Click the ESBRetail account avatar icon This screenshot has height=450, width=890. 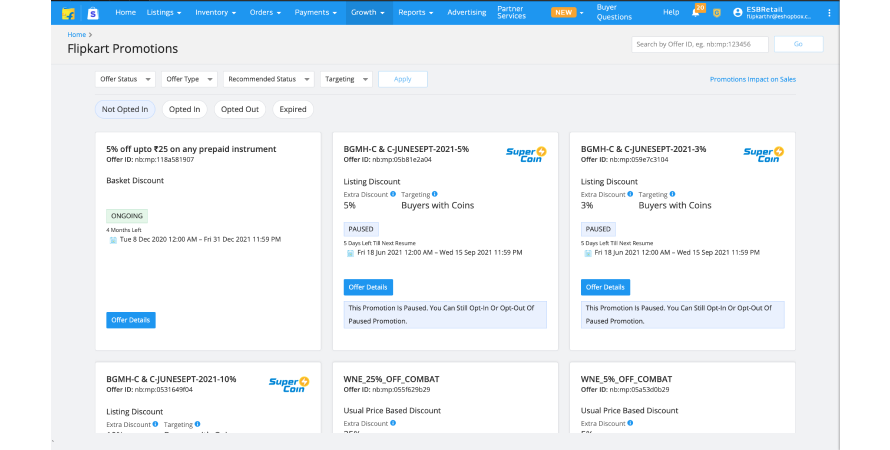point(737,12)
